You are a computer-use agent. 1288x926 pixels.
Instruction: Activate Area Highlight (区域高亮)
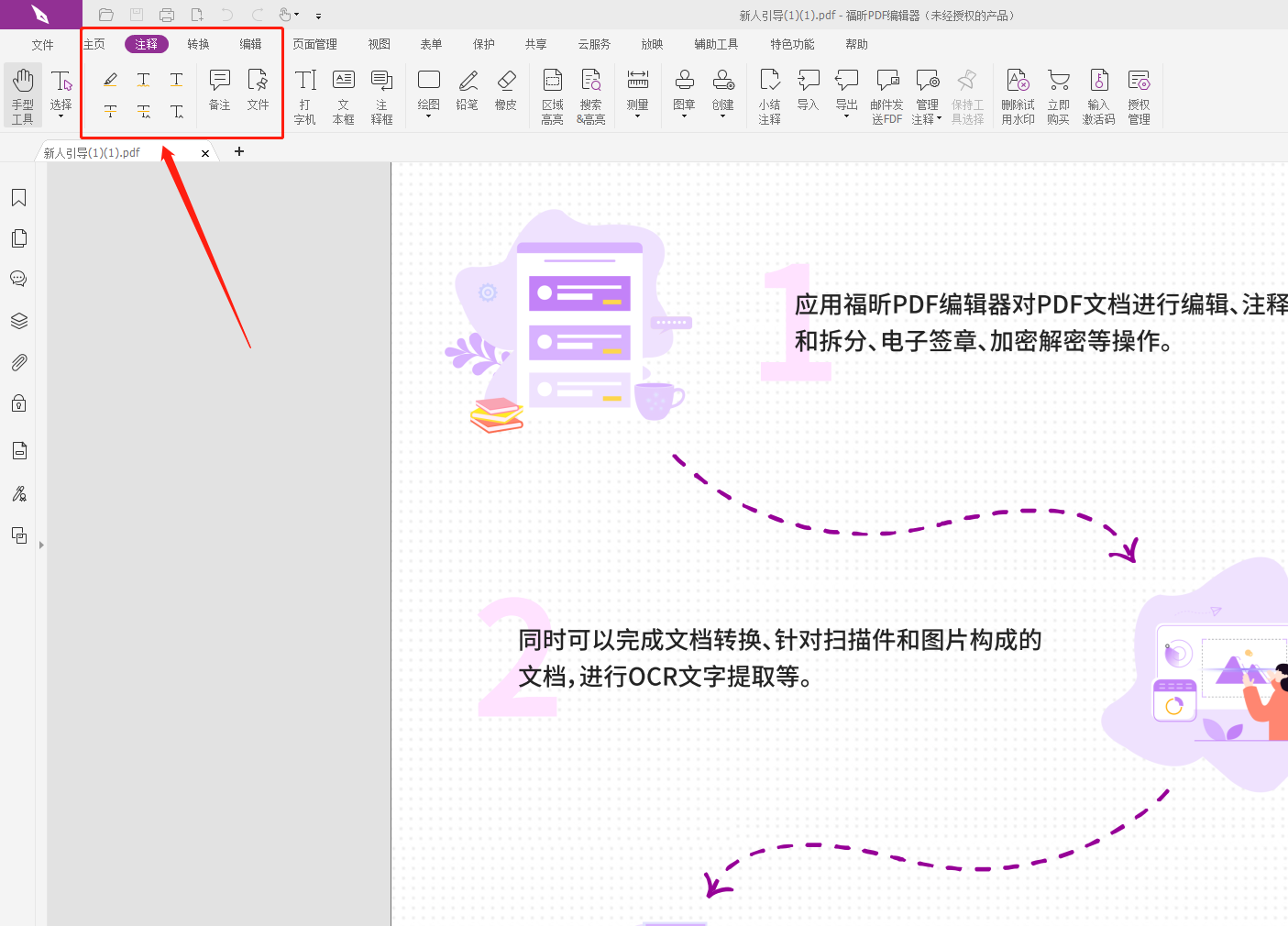[x=553, y=96]
